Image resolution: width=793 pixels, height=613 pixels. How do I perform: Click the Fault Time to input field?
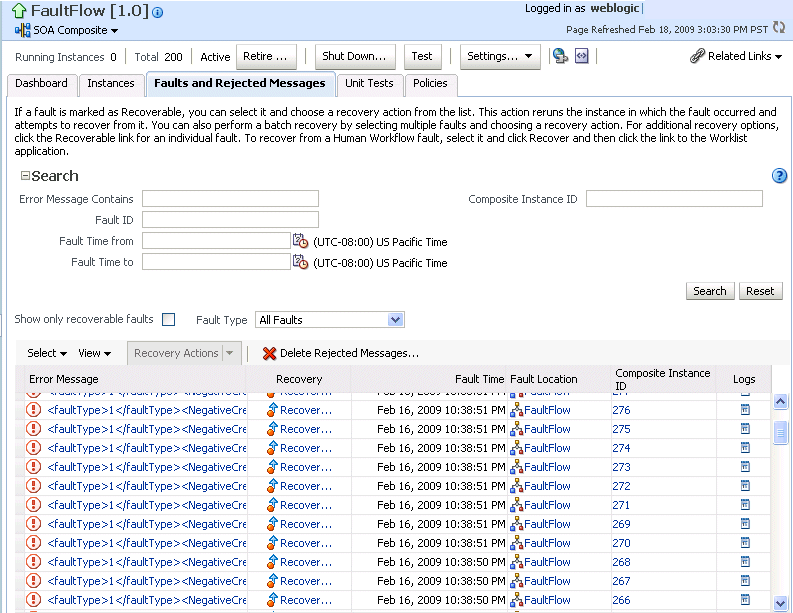tap(216, 262)
